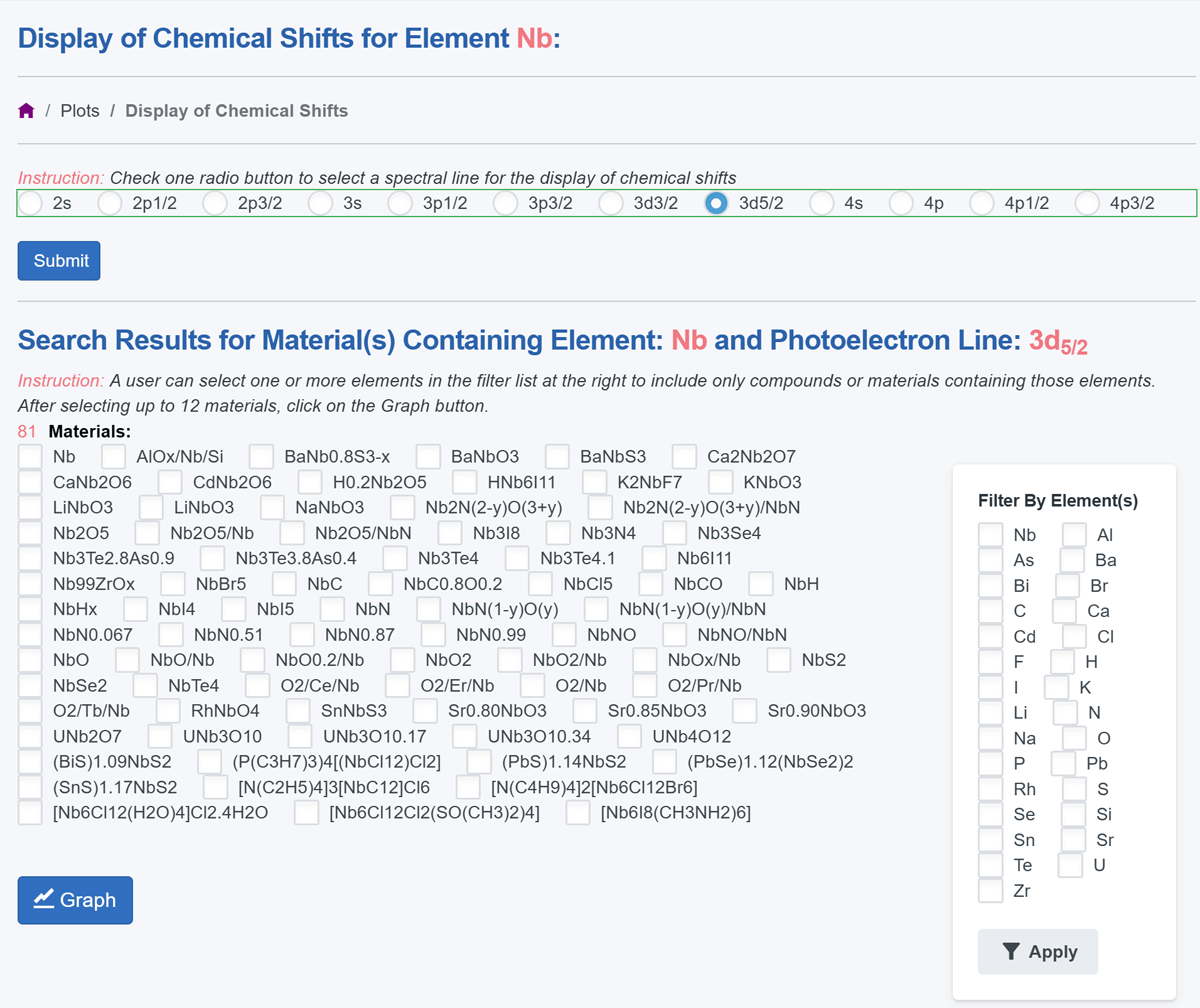This screenshot has height=1008, width=1200.
Task: Select the Nb material checkbox
Action: click(29, 455)
